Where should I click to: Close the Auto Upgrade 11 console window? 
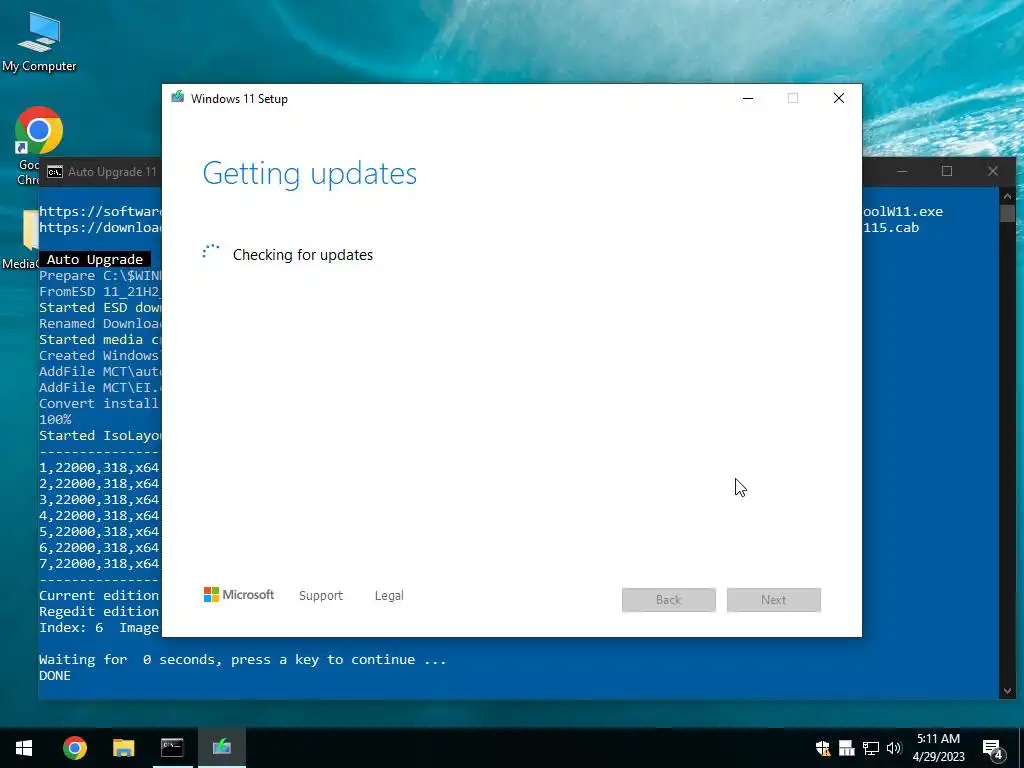(993, 171)
